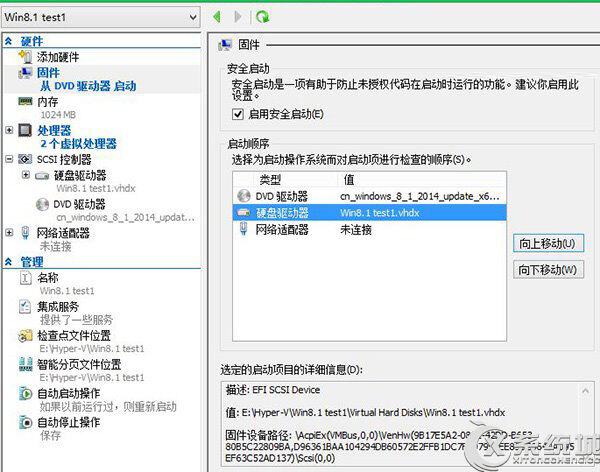Click the forward navigation arrow
This screenshot has width=600, height=472.
(238, 17)
